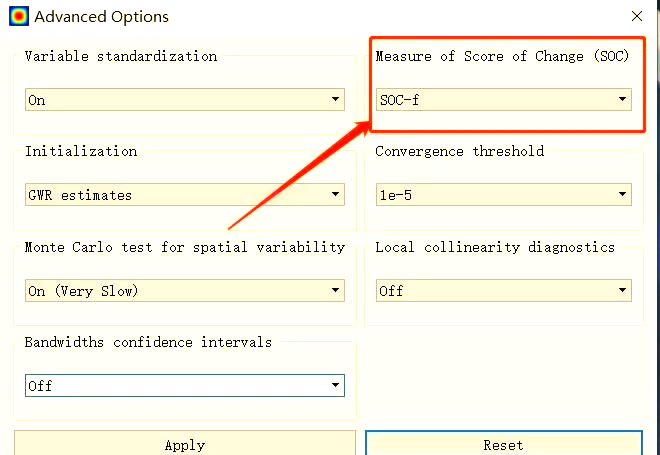Open the Initialization dropdown showing GWR estimates
660x455 pixels.
pyautogui.click(x=184, y=195)
